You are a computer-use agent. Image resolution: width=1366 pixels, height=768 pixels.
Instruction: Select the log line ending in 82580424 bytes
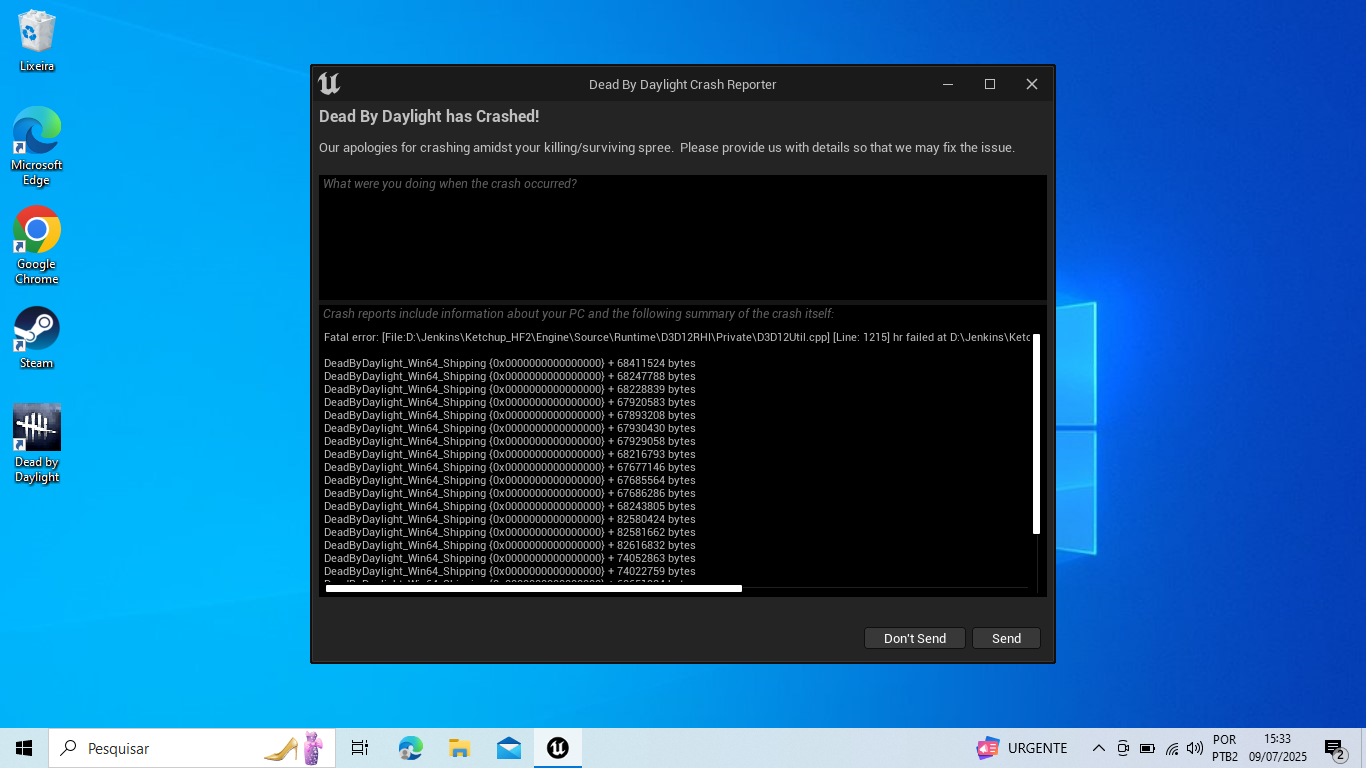pyautogui.click(x=510, y=519)
